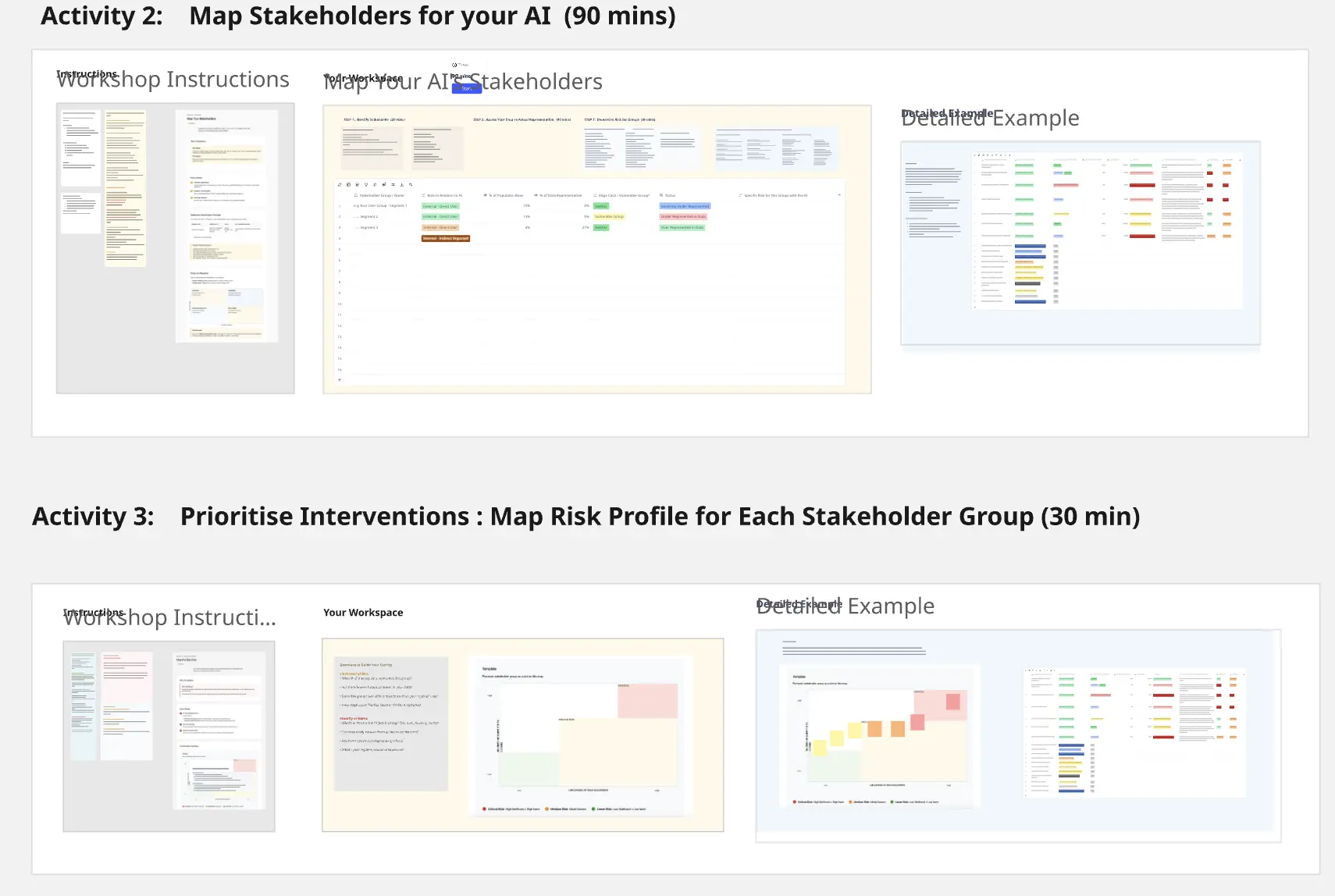Open the Neither tag in Segment 3 row
This screenshot has width=1335, height=896.
(x=601, y=227)
